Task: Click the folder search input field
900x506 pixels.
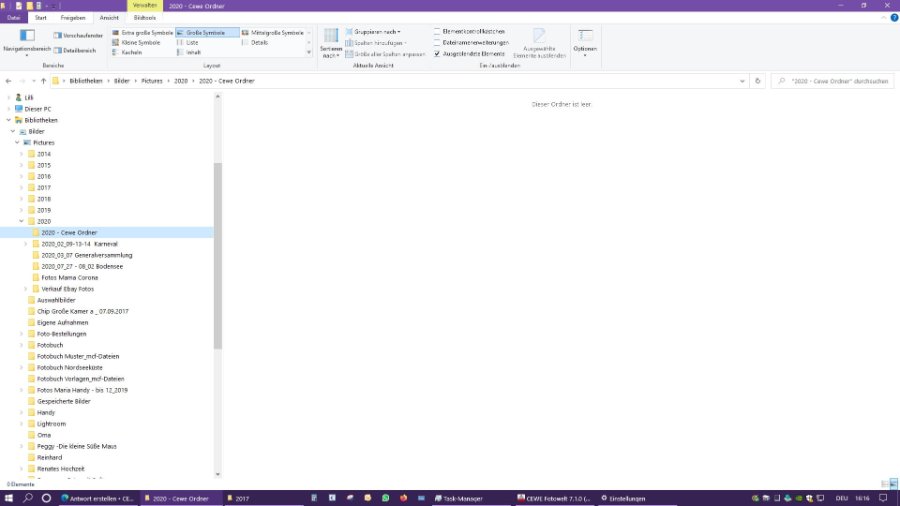Action: (836, 80)
